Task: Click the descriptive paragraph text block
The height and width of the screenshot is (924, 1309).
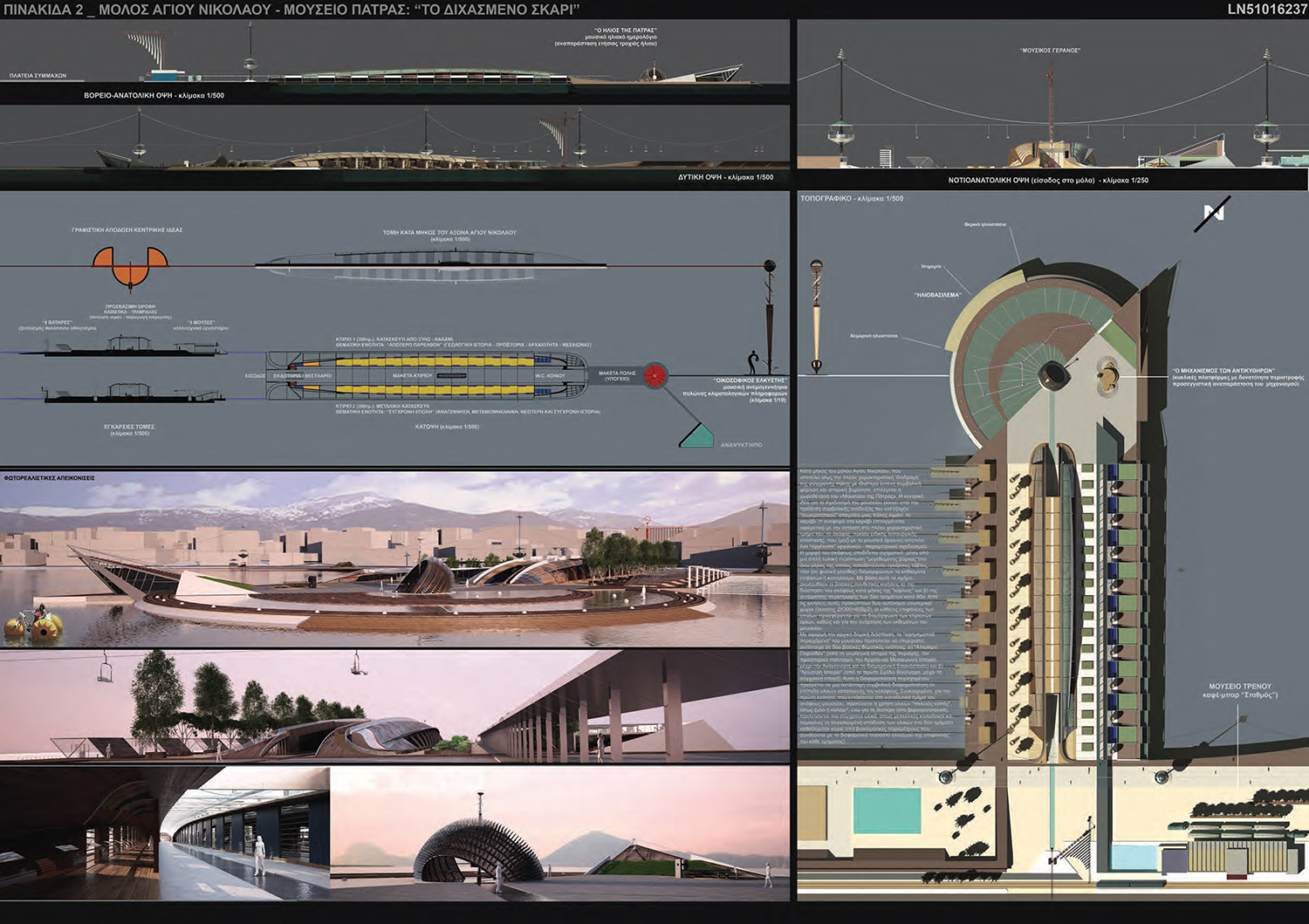Action: [875, 606]
